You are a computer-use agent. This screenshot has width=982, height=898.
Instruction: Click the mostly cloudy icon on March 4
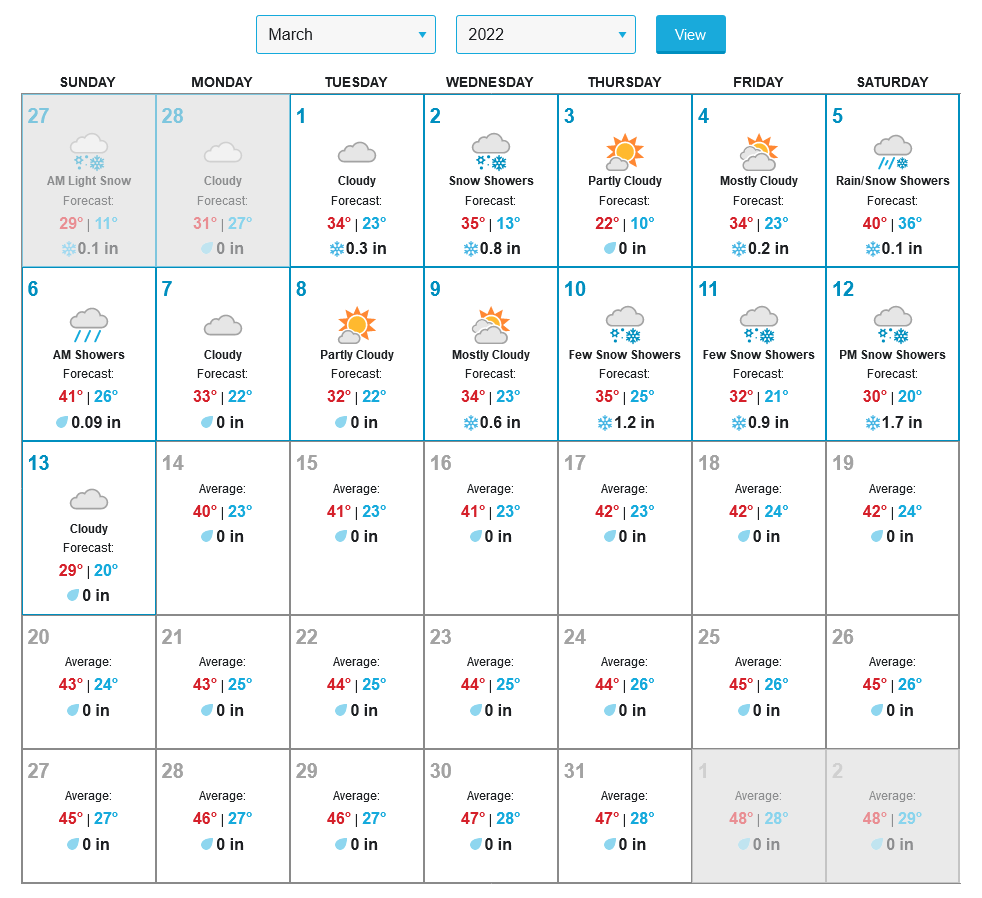tap(759, 152)
